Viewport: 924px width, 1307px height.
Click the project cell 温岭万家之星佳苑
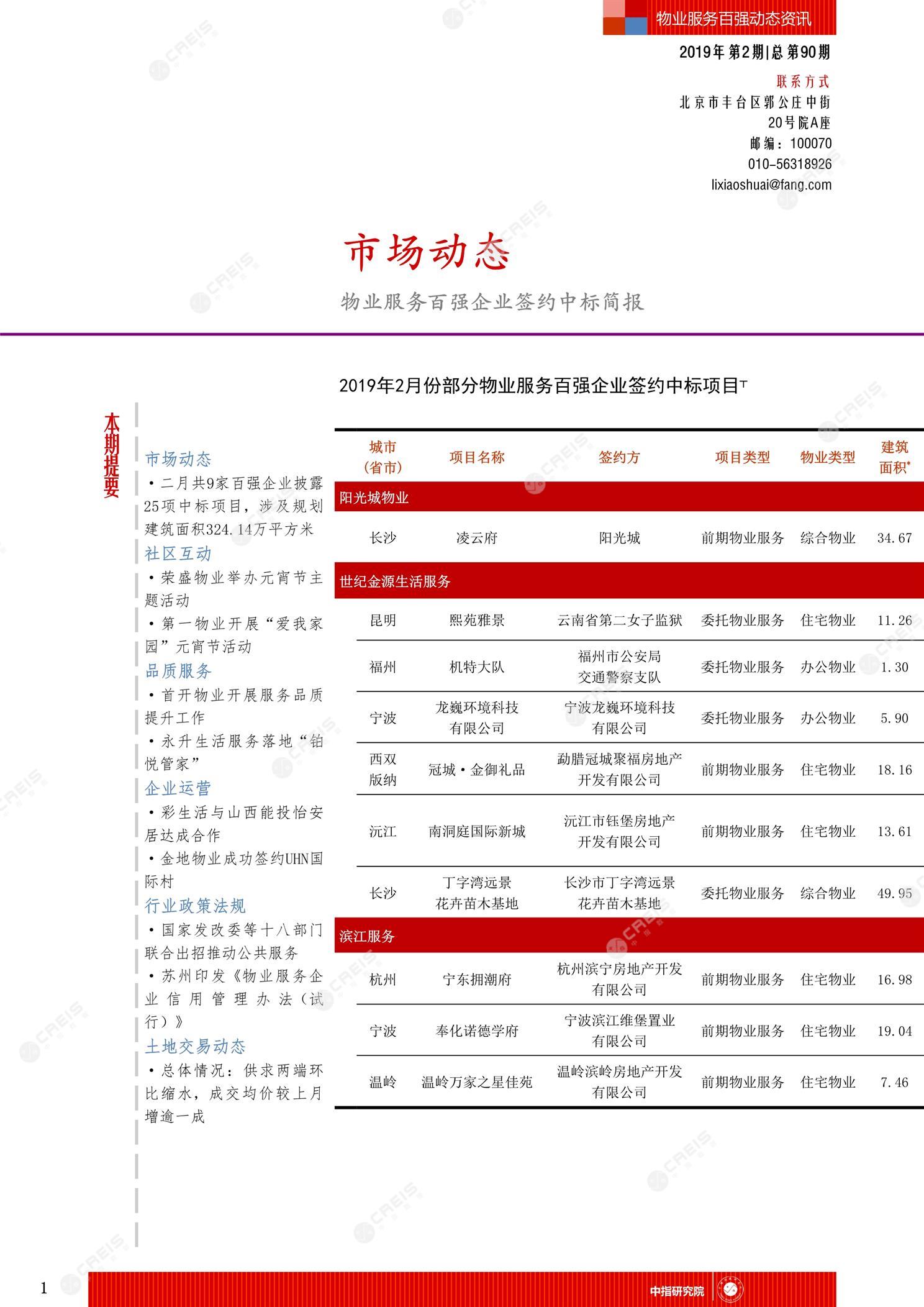tap(477, 1082)
